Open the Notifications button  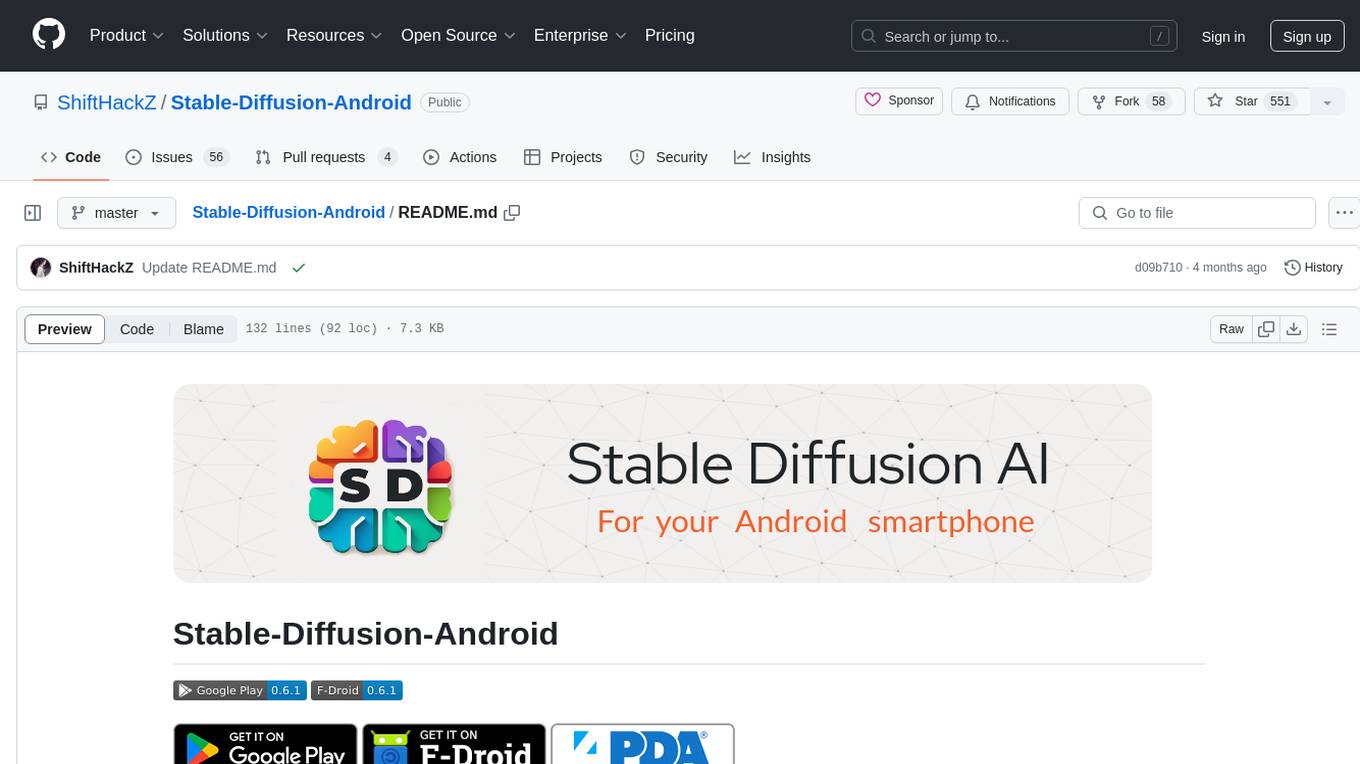1010,101
